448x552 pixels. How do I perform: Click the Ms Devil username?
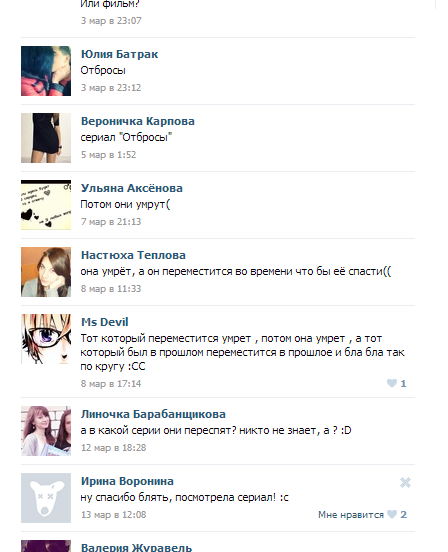pos(105,322)
